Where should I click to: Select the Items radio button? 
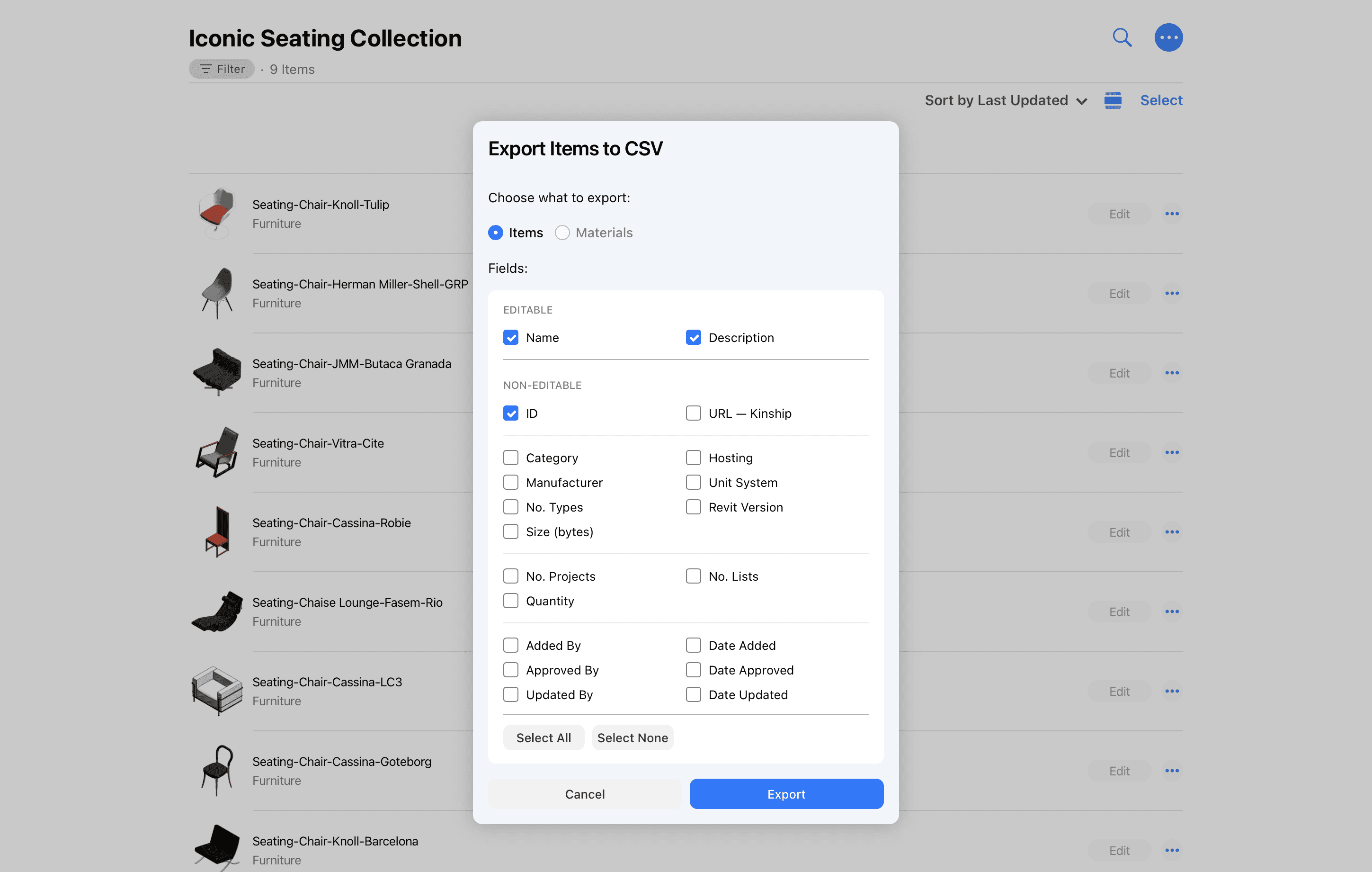496,233
